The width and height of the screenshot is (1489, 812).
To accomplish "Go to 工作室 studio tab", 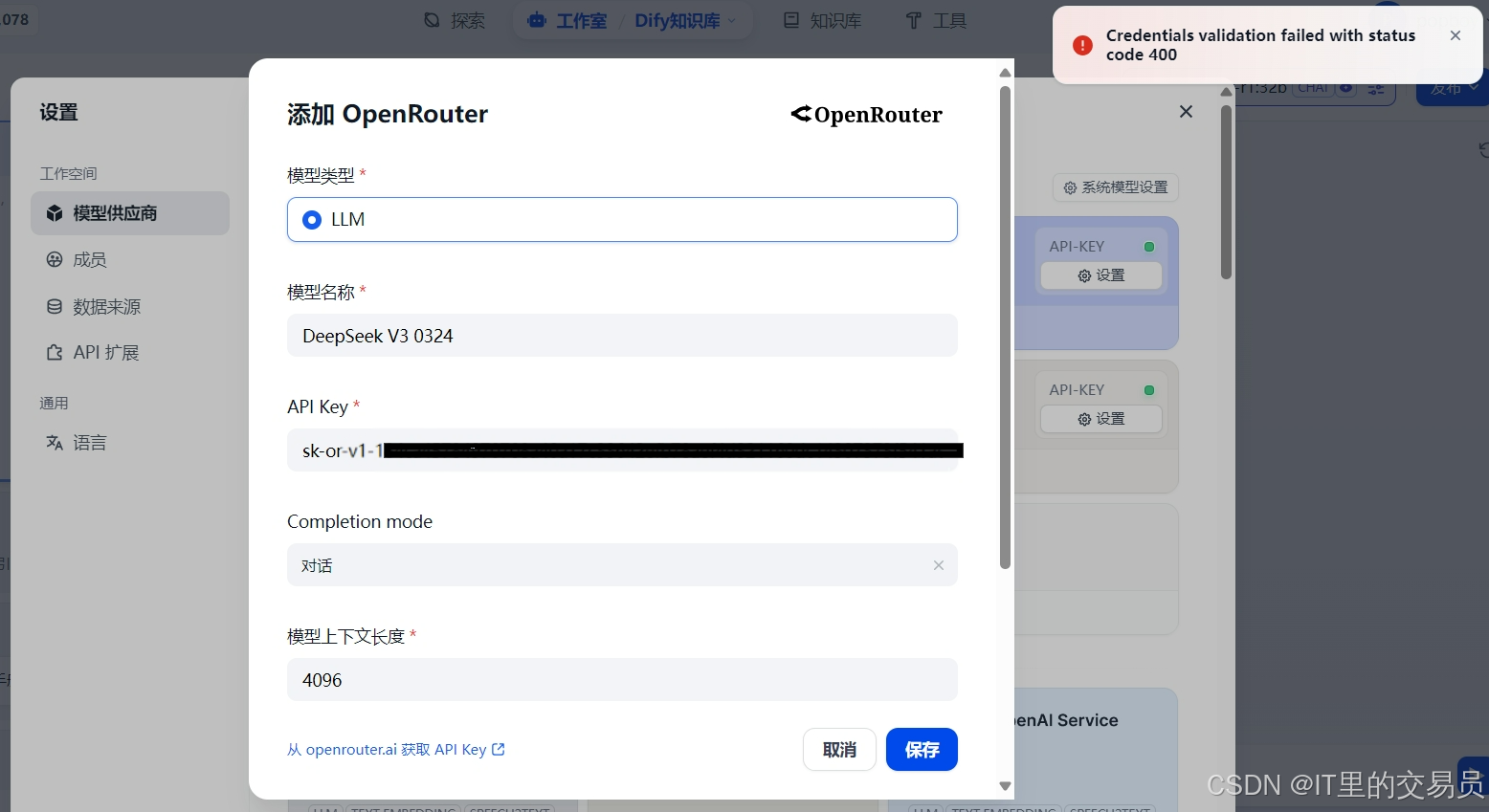I will tap(567, 20).
